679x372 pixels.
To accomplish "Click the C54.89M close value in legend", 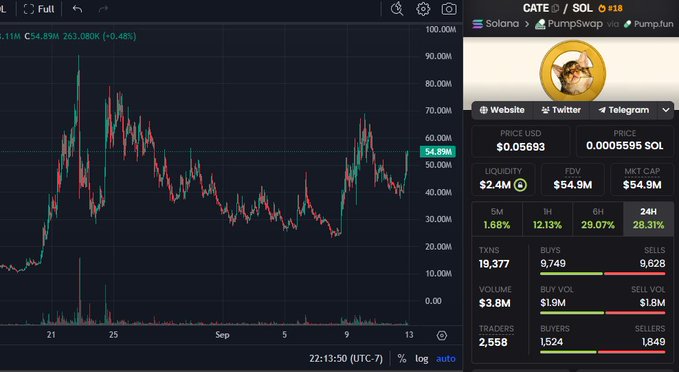I will pyautogui.click(x=42, y=36).
